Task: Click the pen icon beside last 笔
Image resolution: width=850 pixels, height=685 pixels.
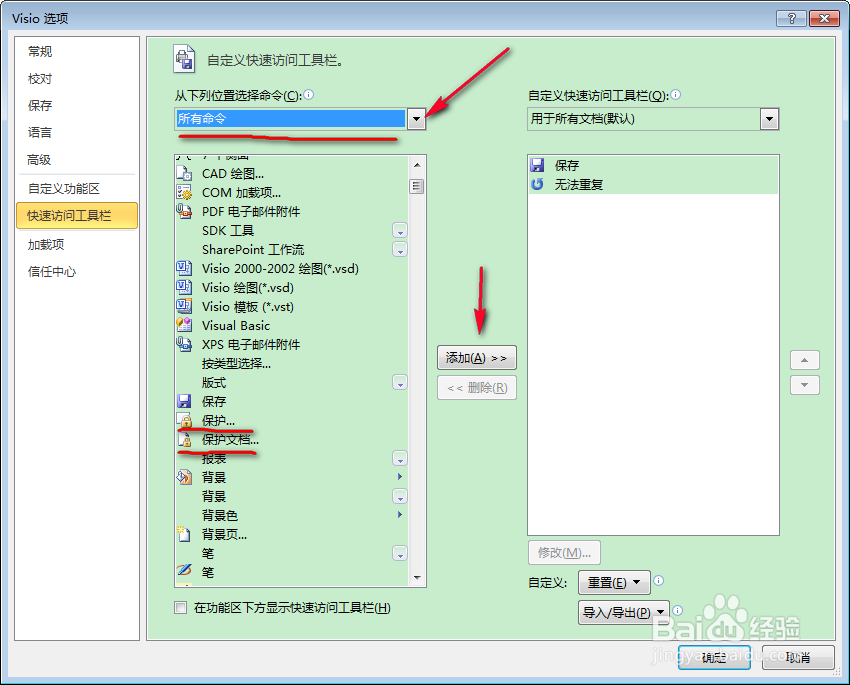Action: pyautogui.click(x=184, y=571)
